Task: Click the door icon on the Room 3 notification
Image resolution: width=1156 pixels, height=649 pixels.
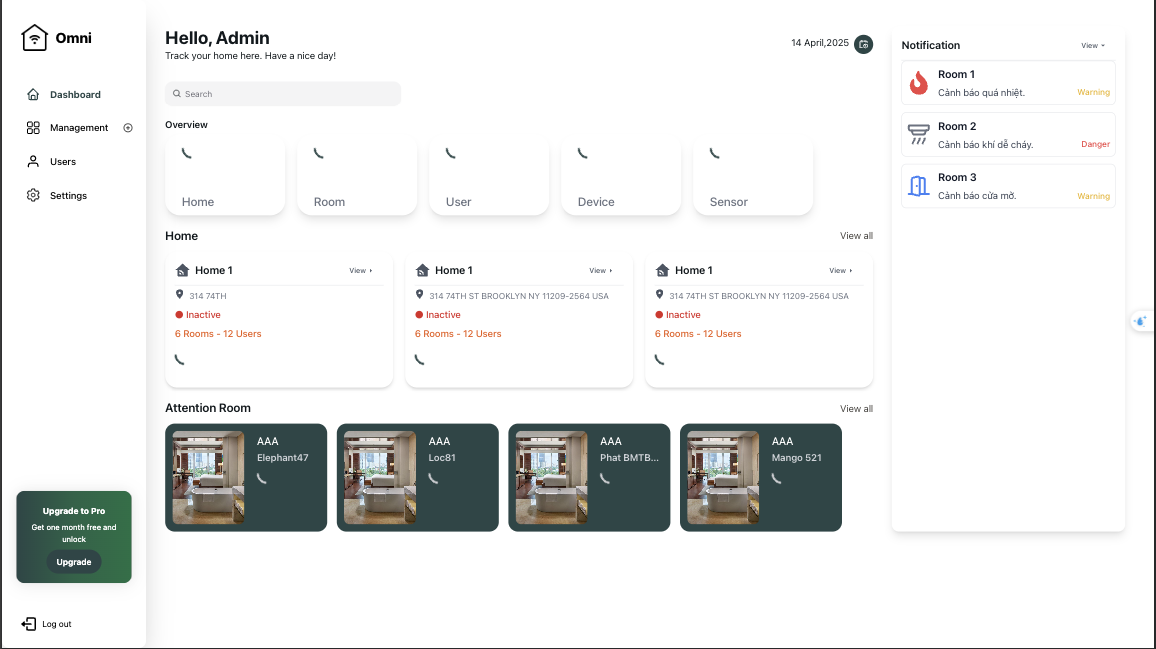Action: coord(919,186)
